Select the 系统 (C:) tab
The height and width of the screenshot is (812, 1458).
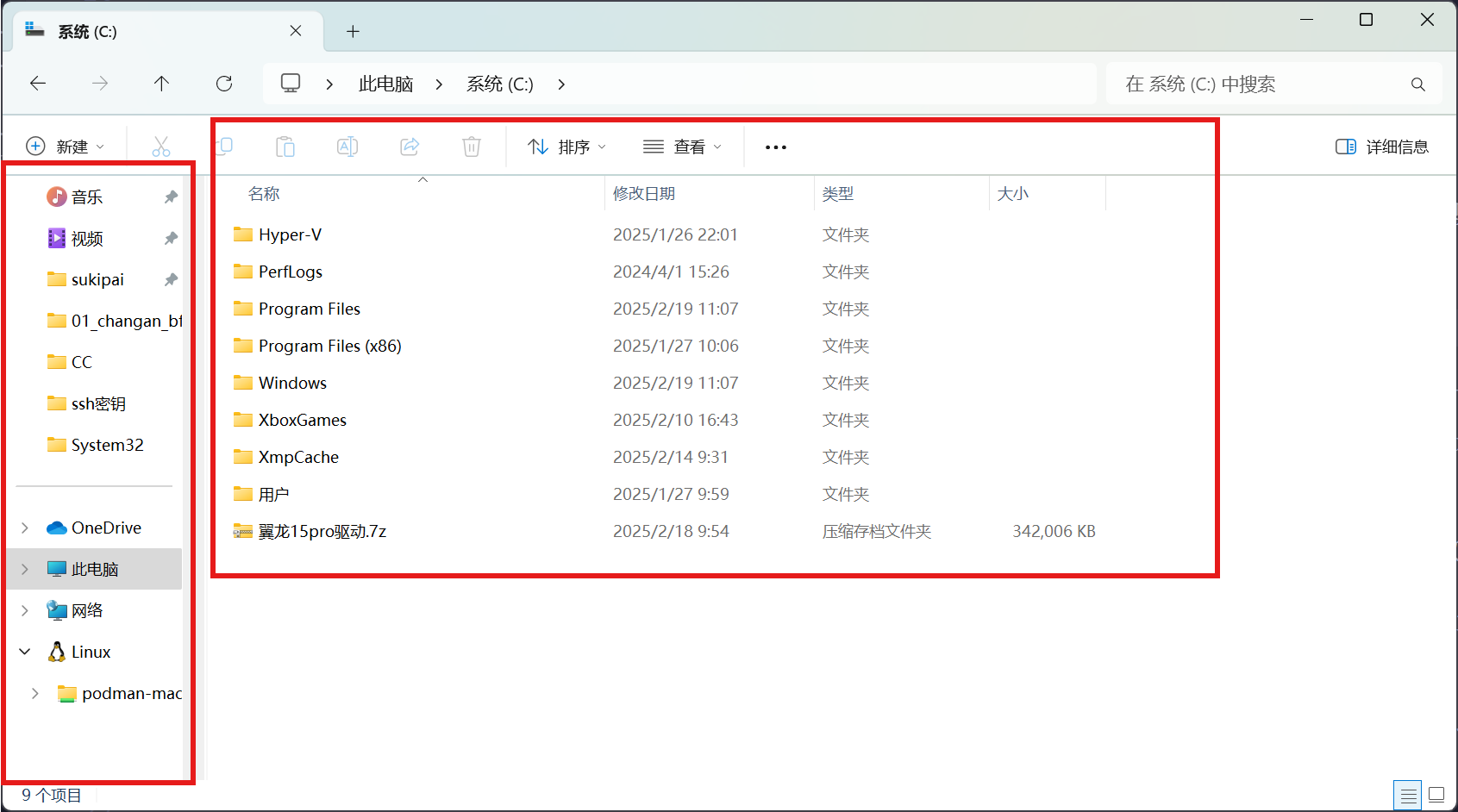pyautogui.click(x=168, y=32)
